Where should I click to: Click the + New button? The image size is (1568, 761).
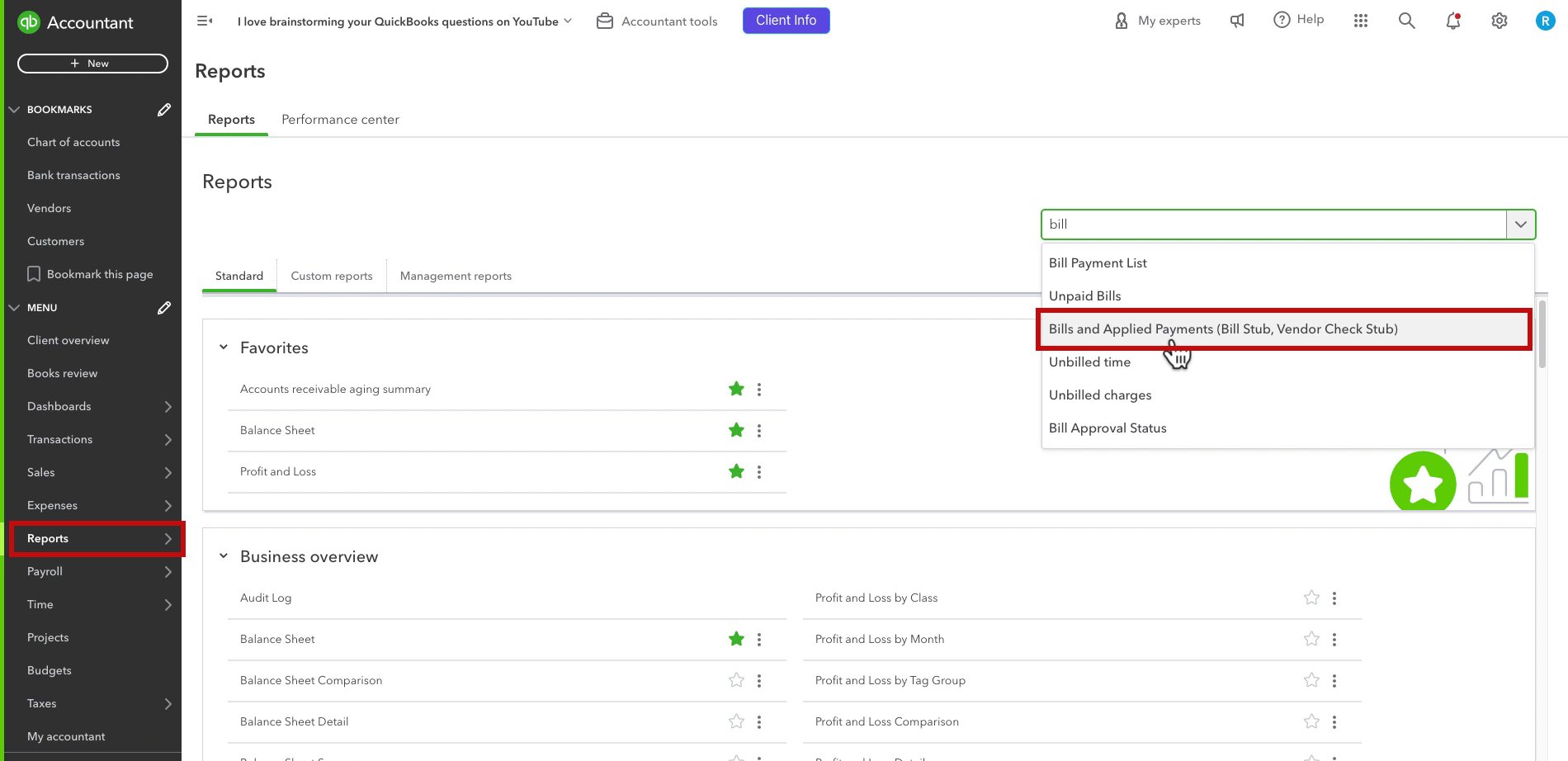(x=92, y=64)
